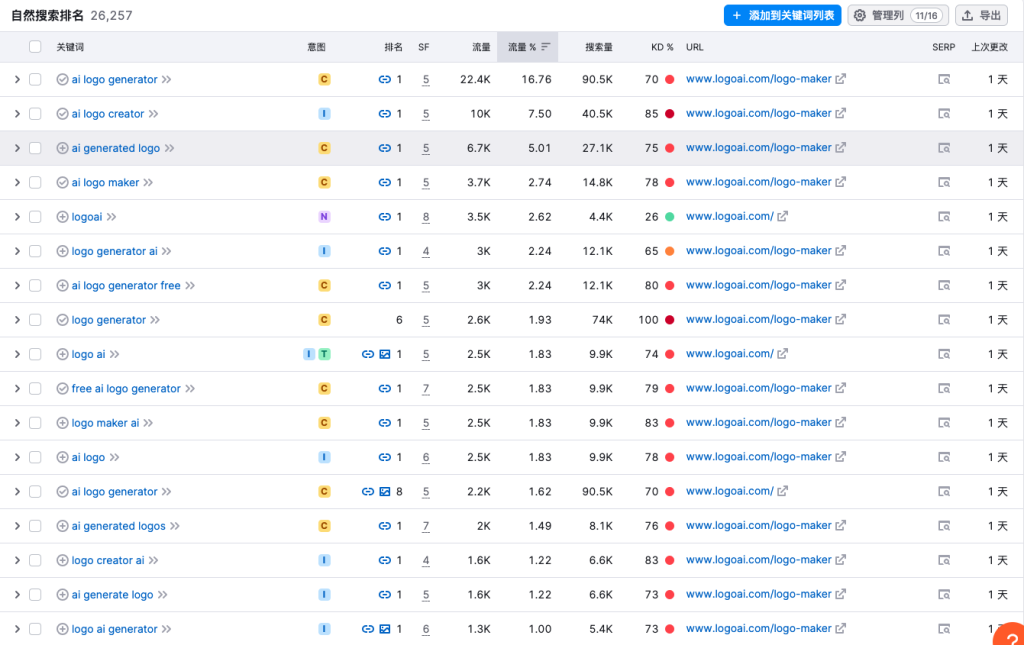View SERP snapshot for ai generated logo row

[x=944, y=148]
